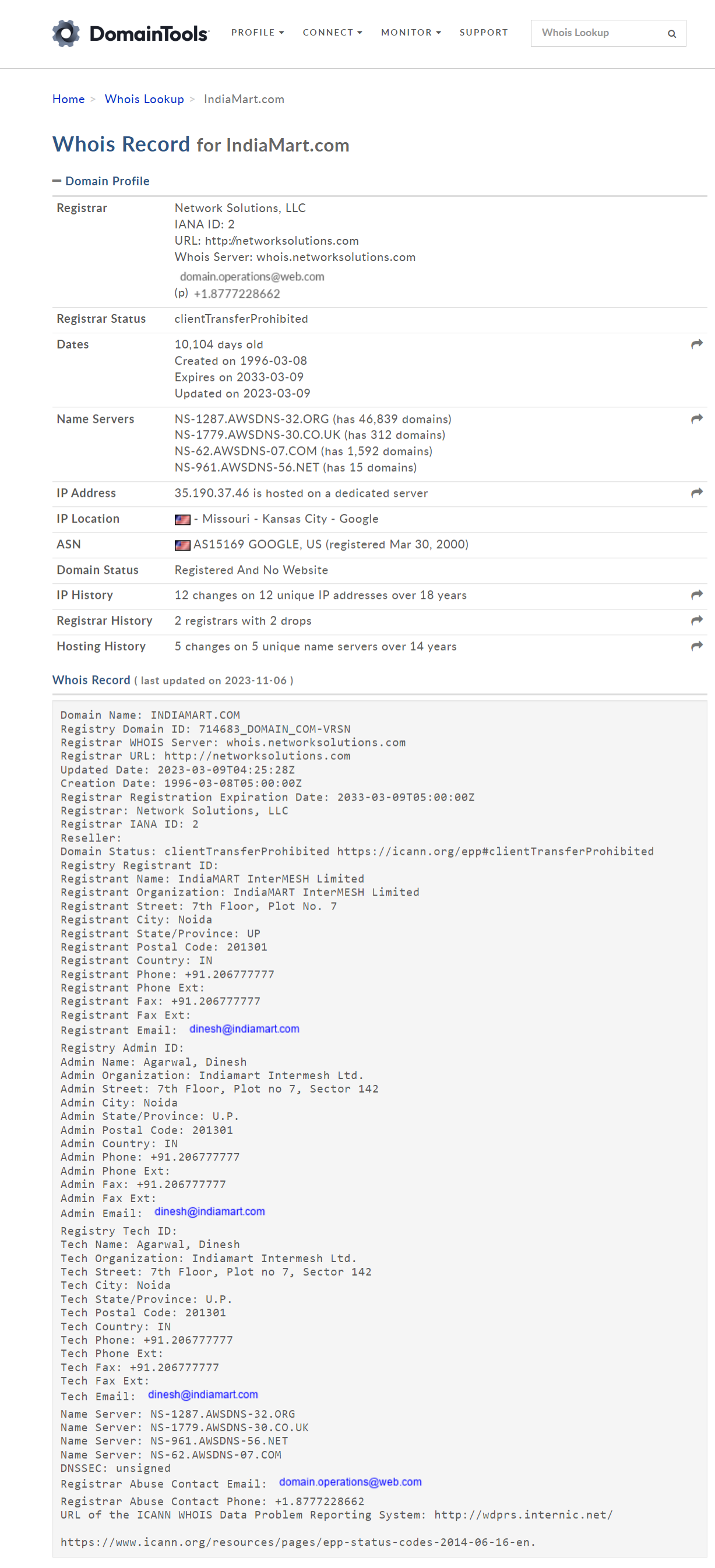This screenshot has height=1568, width=715.
Task: Focus the Whois Lookup search field
Action: [596, 33]
